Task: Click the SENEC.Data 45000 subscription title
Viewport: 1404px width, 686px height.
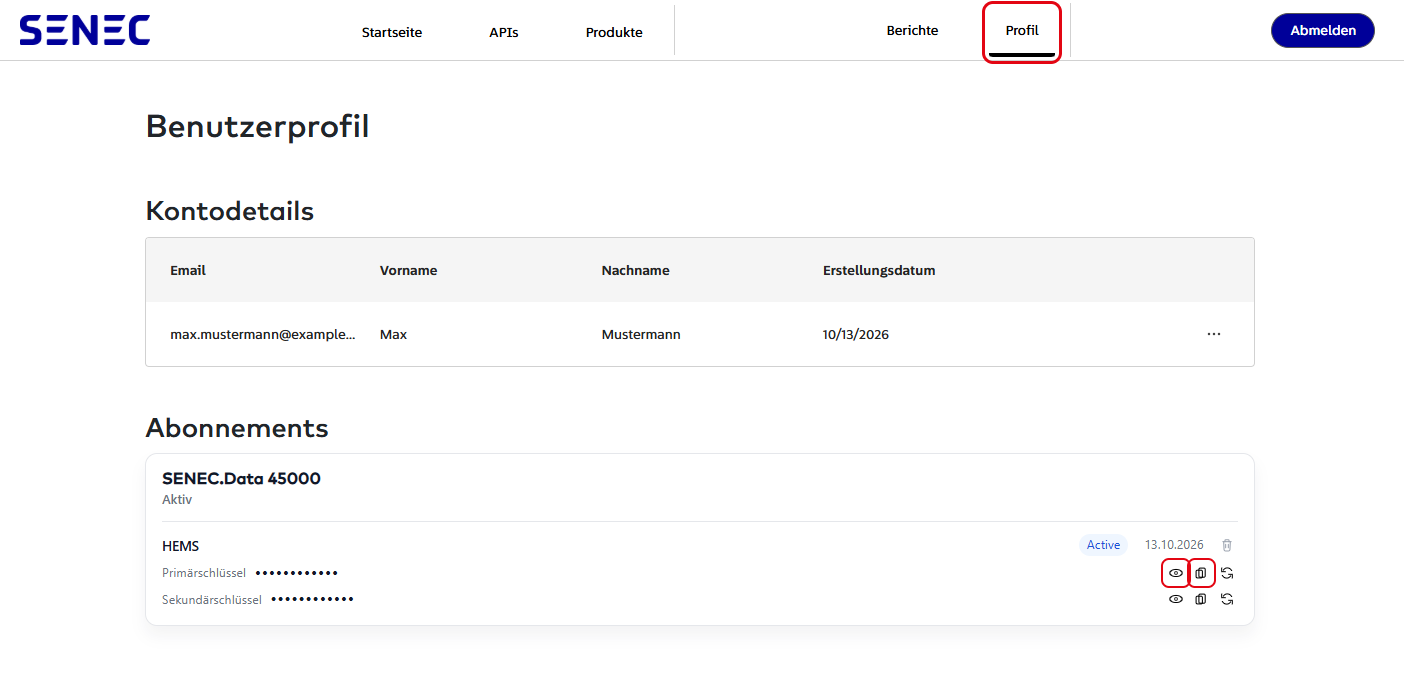Action: (241, 478)
